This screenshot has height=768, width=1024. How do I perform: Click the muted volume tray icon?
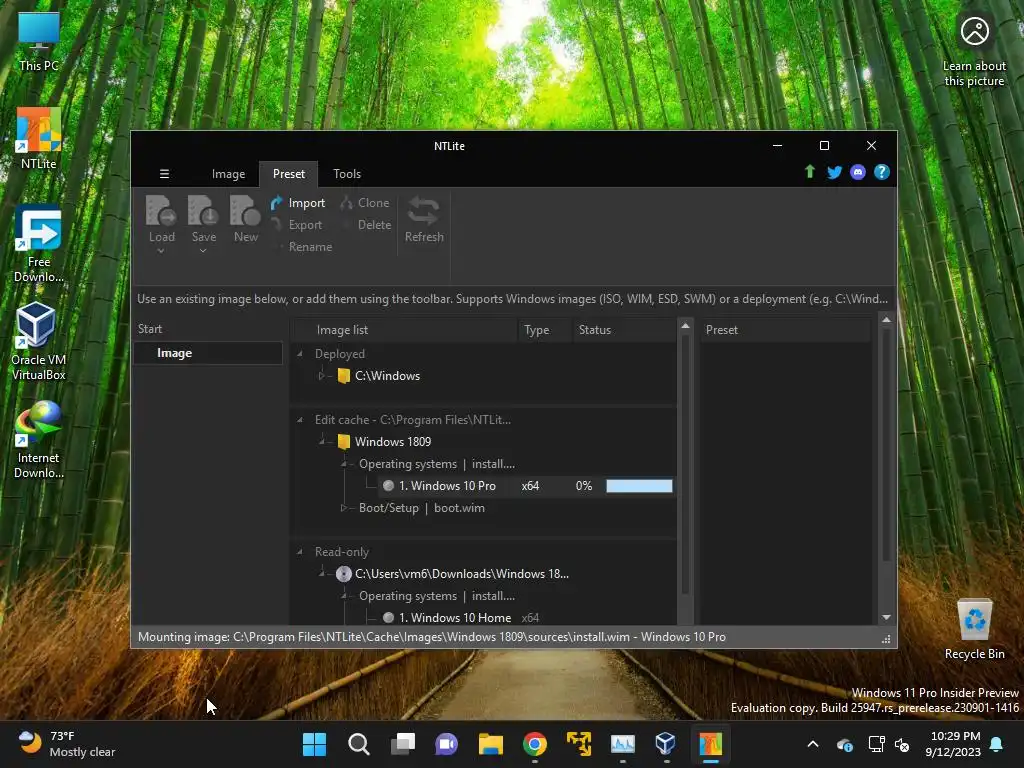pos(902,744)
